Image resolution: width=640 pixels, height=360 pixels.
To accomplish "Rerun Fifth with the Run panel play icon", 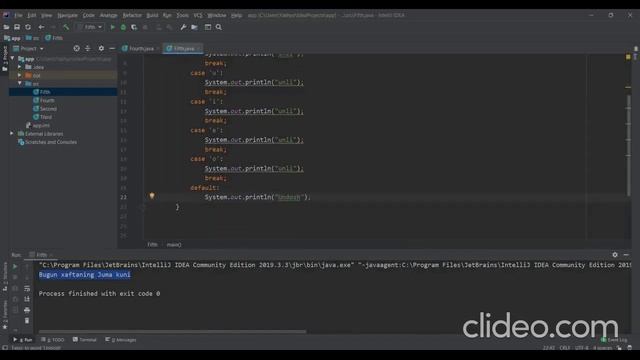I will pos(15,266).
